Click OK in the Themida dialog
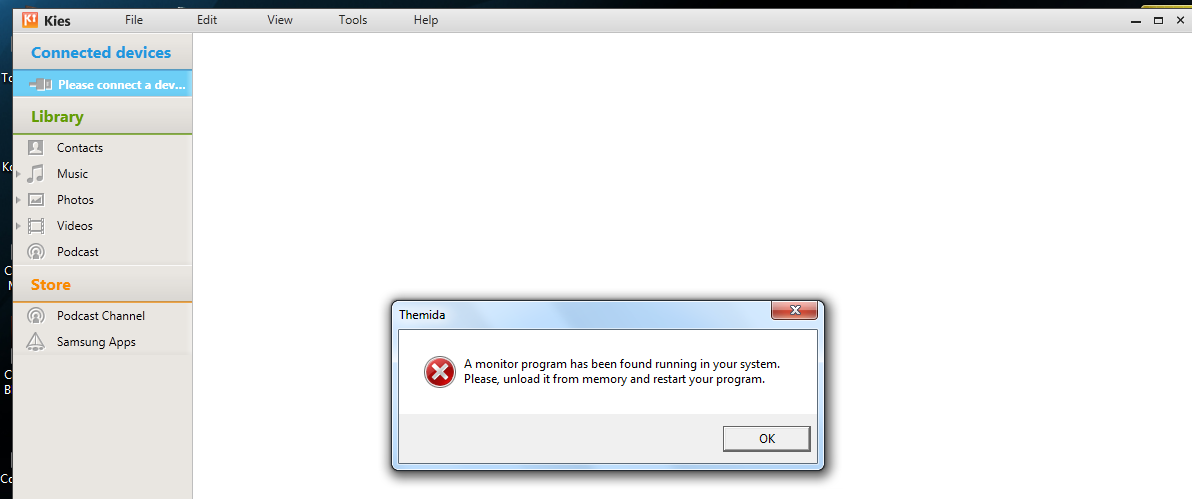1192x499 pixels. click(x=766, y=438)
